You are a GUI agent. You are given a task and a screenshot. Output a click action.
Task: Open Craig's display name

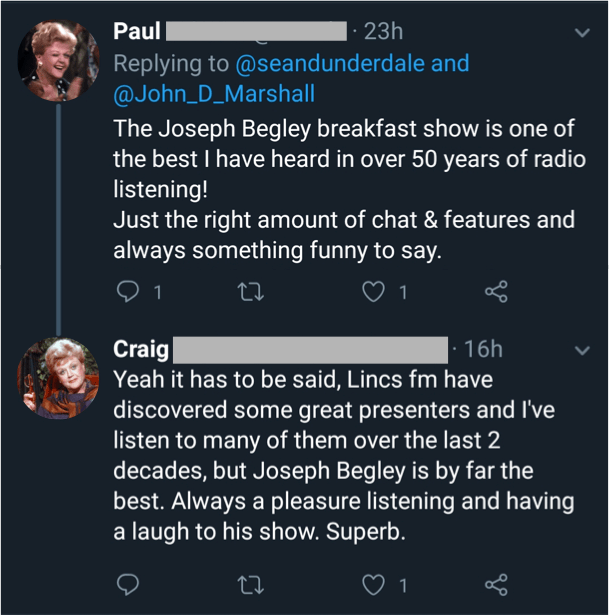tap(141, 349)
